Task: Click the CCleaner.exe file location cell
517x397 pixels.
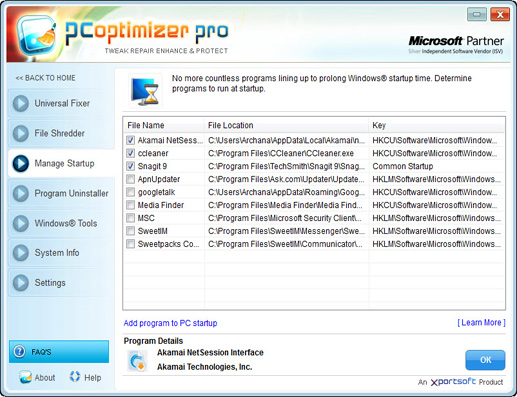Action: [281, 153]
